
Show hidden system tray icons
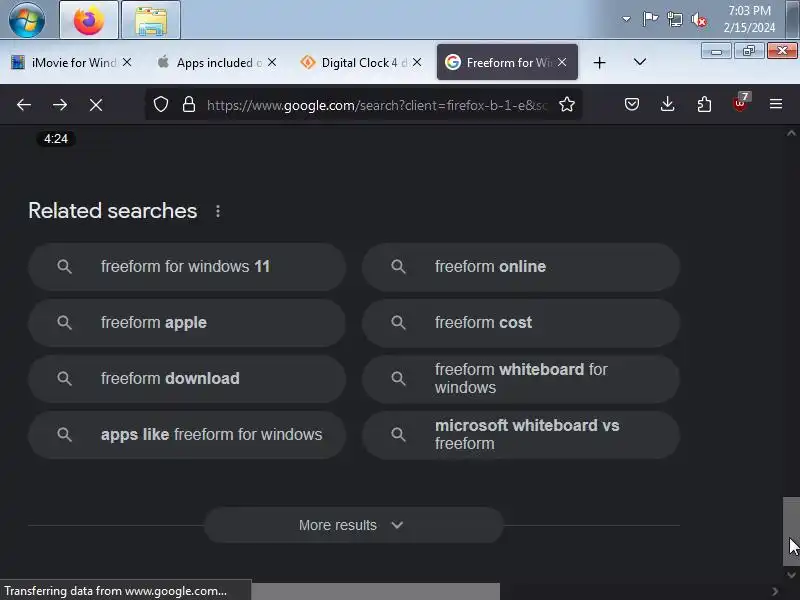pyautogui.click(x=626, y=19)
